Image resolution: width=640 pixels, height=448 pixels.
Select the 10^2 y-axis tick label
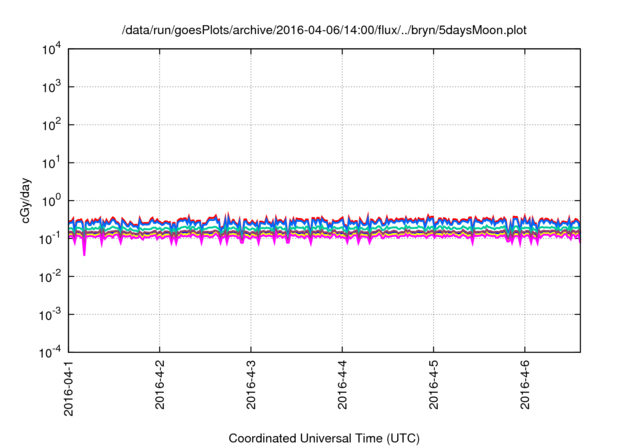tap(50, 125)
